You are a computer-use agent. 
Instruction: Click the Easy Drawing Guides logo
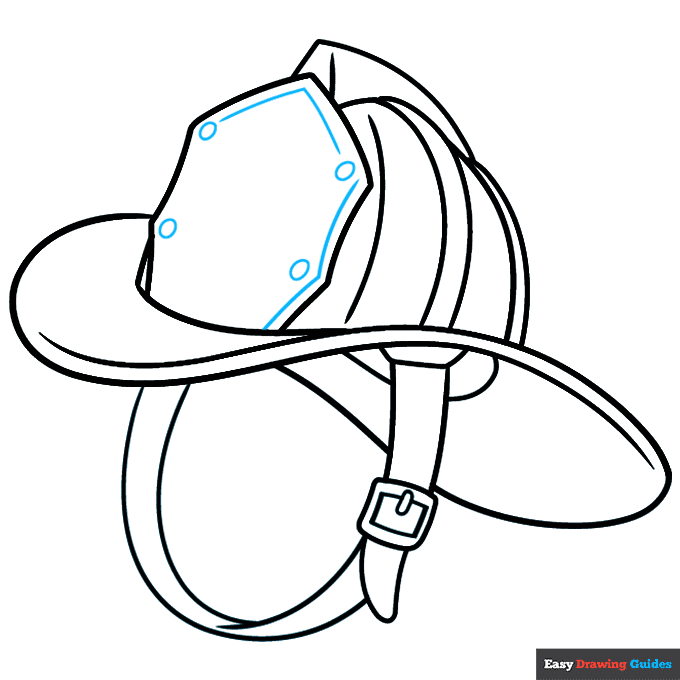[607, 664]
